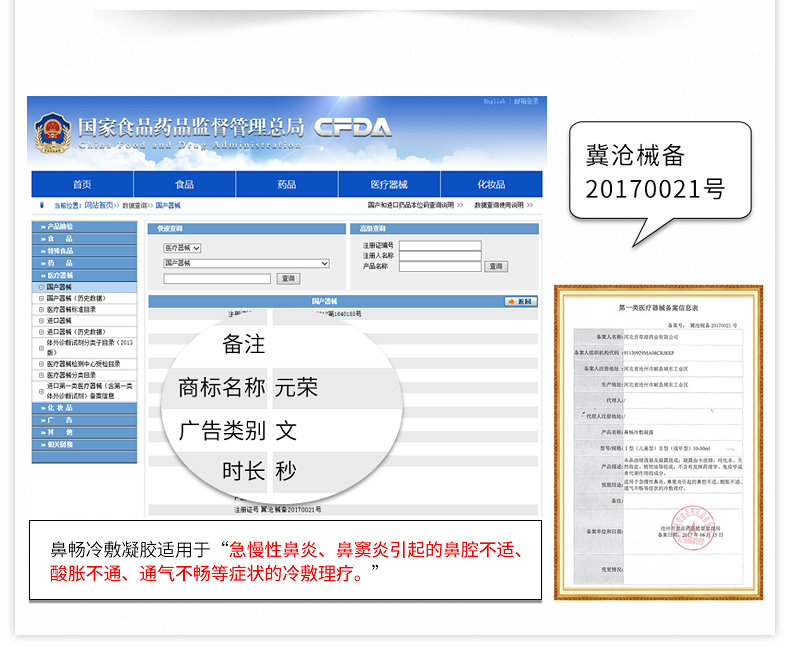Click the quick search keyword input field

click(217, 279)
